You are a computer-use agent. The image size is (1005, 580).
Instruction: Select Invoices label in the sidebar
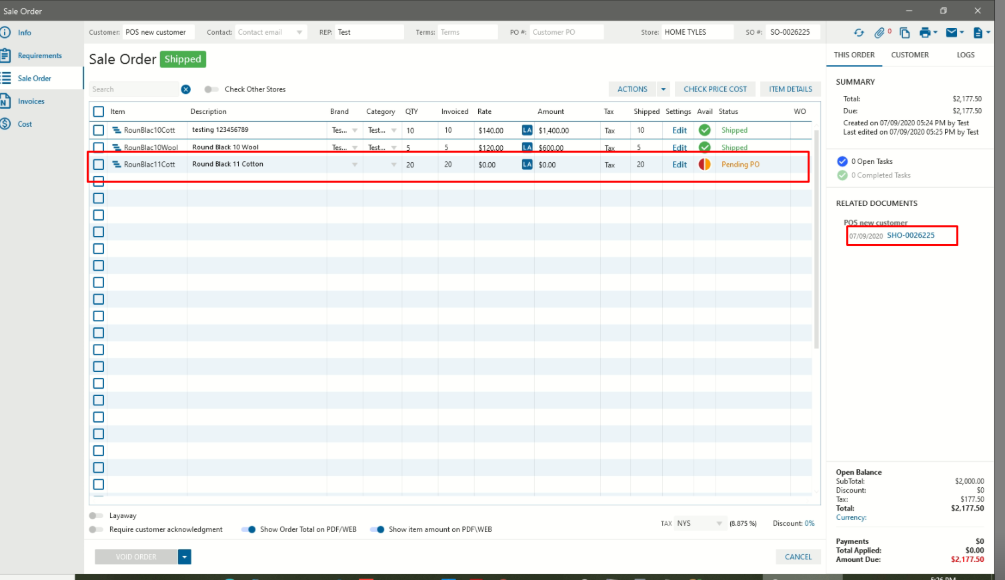[31, 101]
